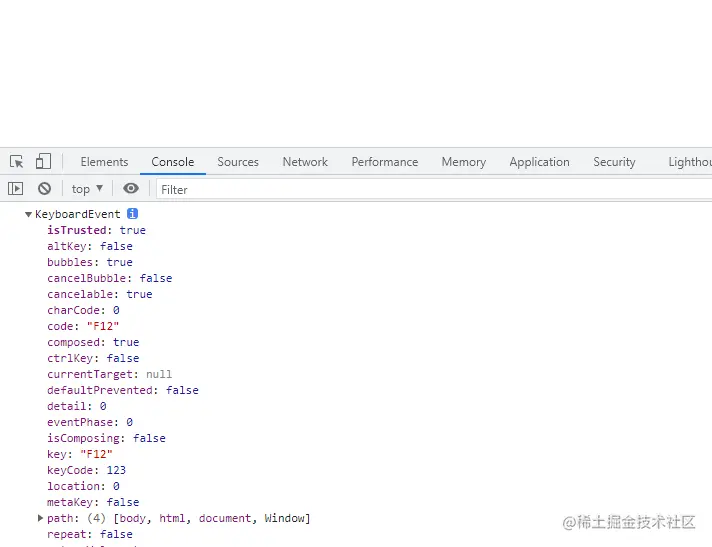Select the 'cancelBubble: false' property row
This screenshot has height=547, width=712.
click(x=109, y=278)
